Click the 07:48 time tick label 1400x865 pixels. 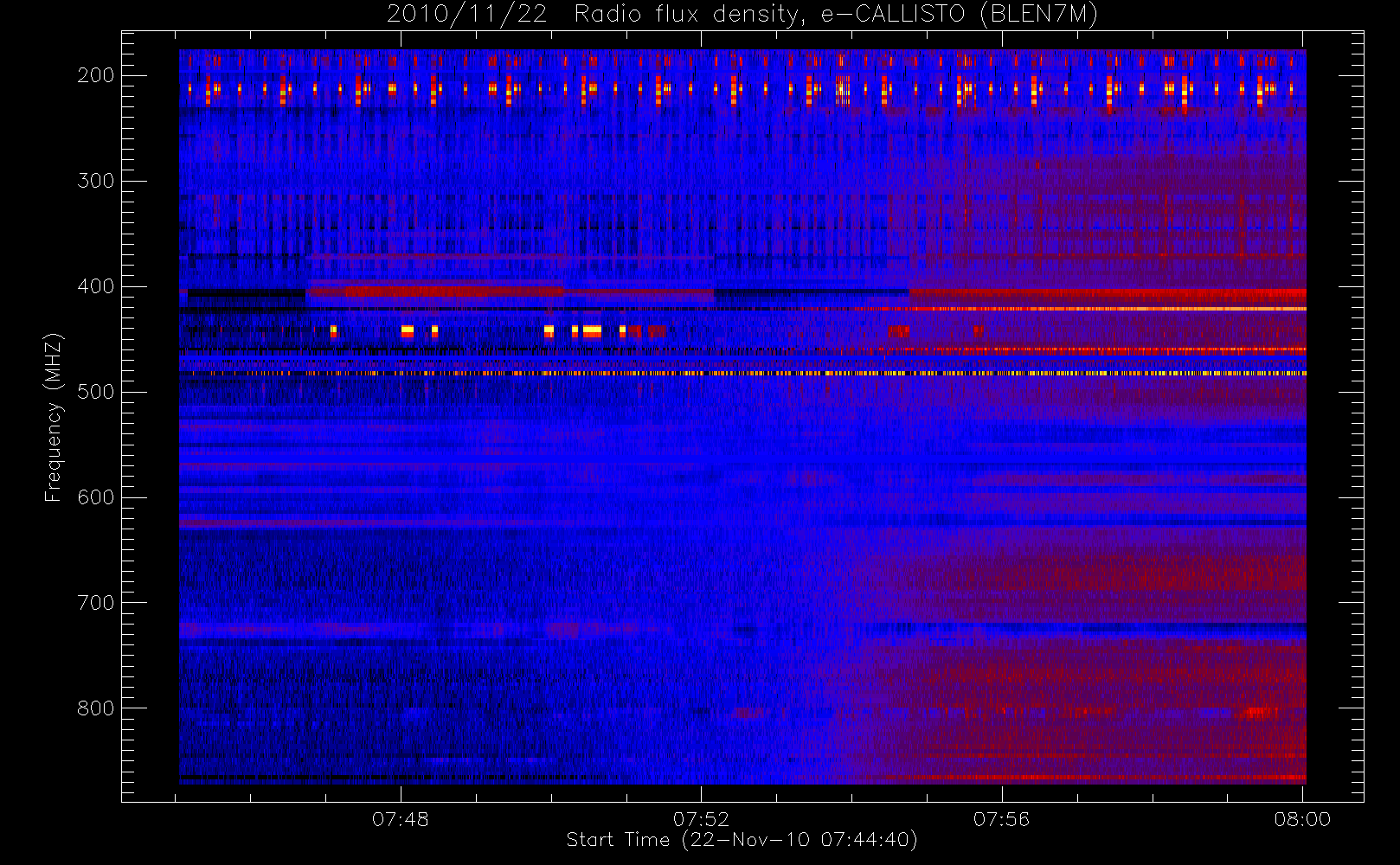[401, 819]
